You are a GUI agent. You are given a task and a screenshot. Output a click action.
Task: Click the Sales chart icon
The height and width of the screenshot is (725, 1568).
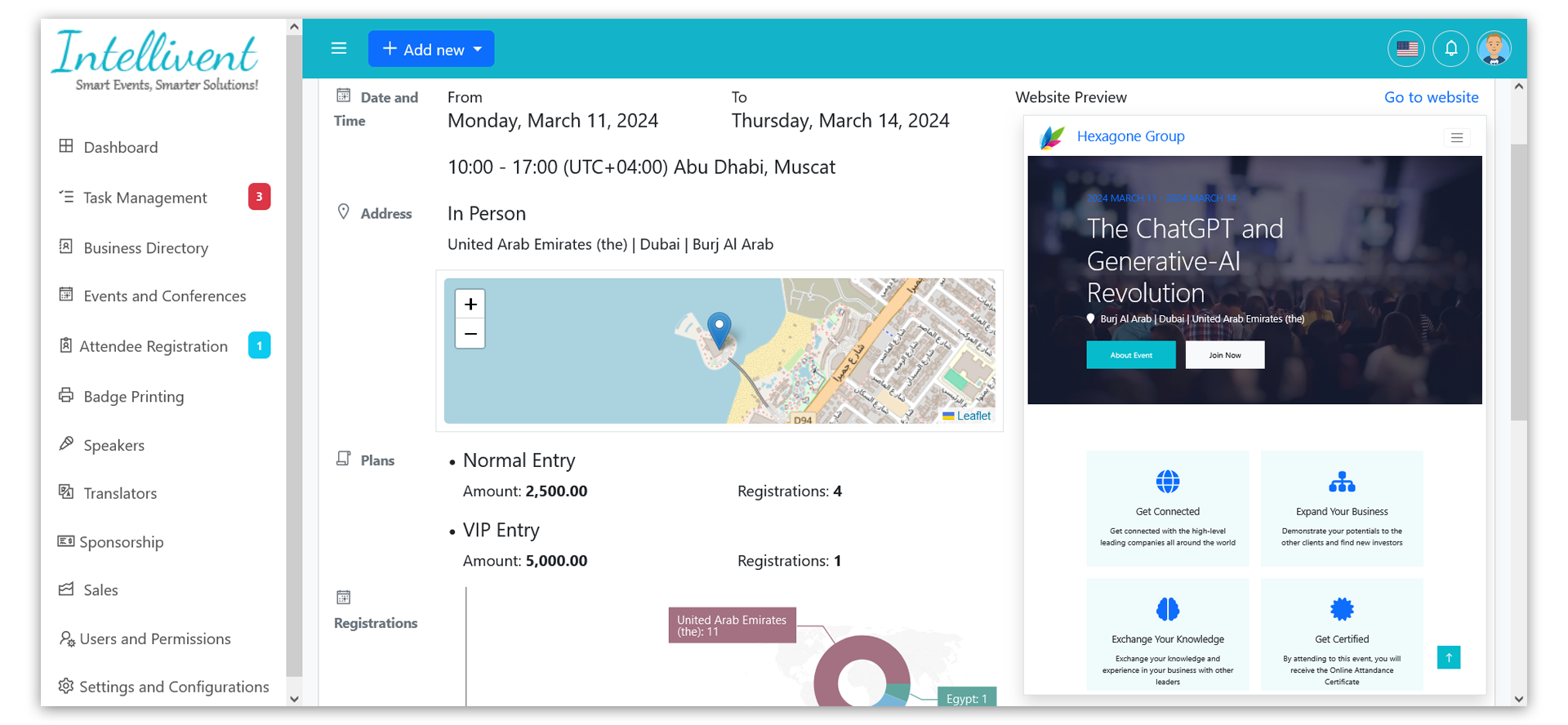(x=66, y=589)
